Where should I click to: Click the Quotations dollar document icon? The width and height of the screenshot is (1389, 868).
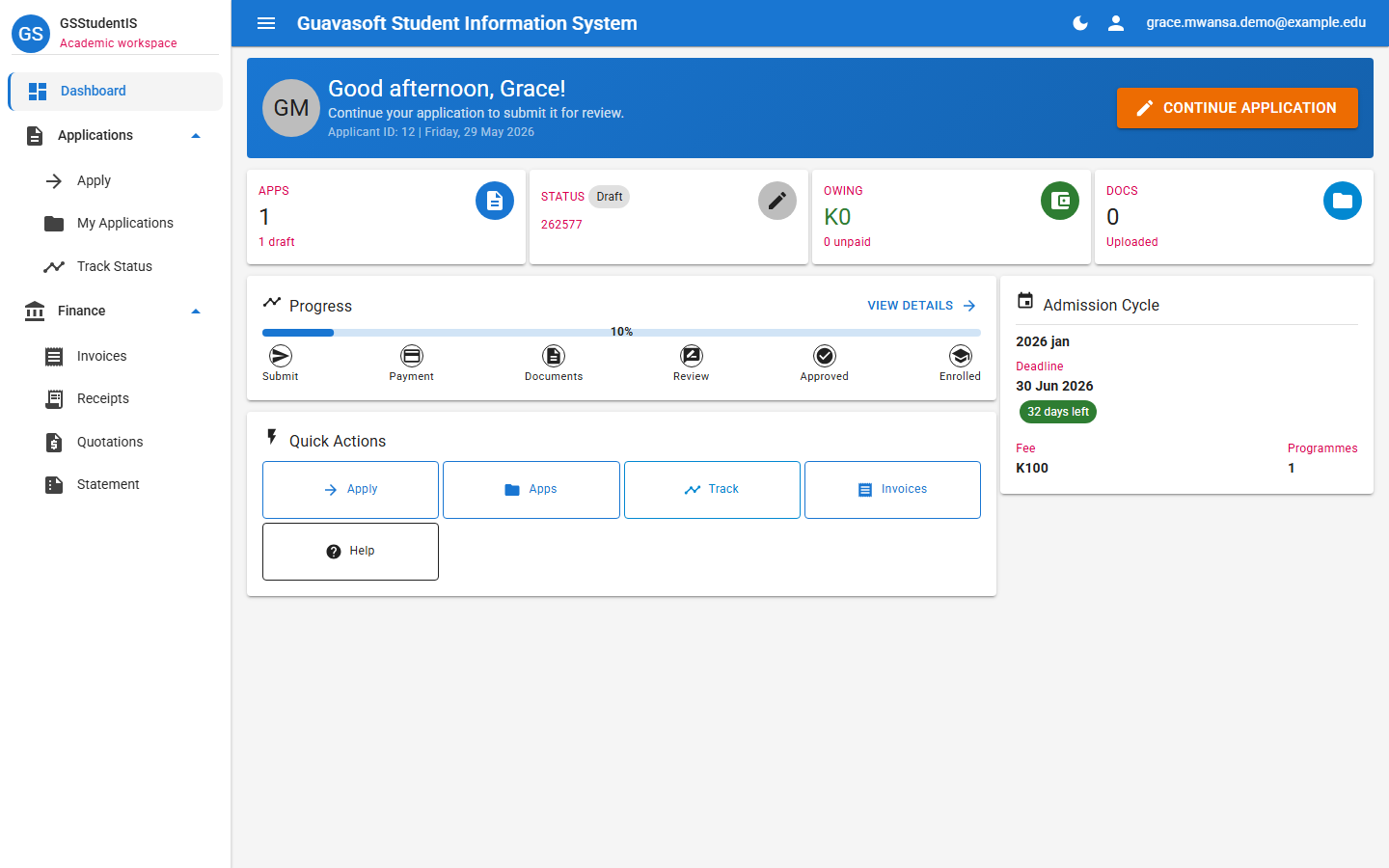[x=54, y=443]
